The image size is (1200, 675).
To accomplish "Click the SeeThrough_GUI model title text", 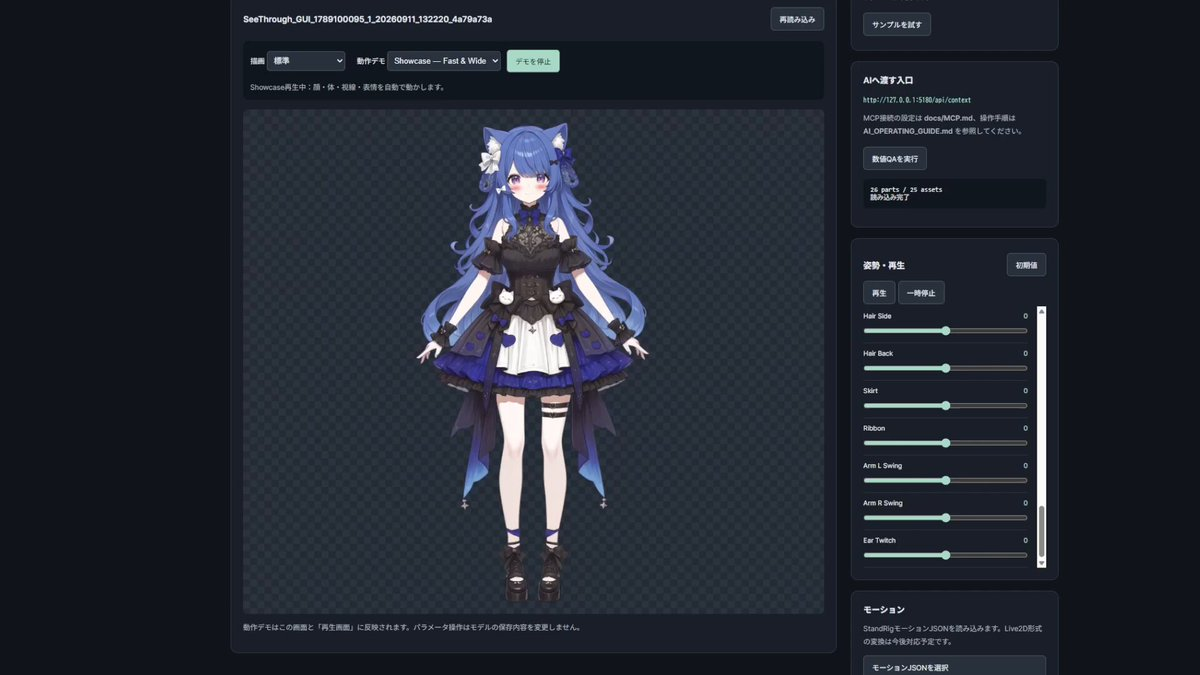I will point(368,19).
